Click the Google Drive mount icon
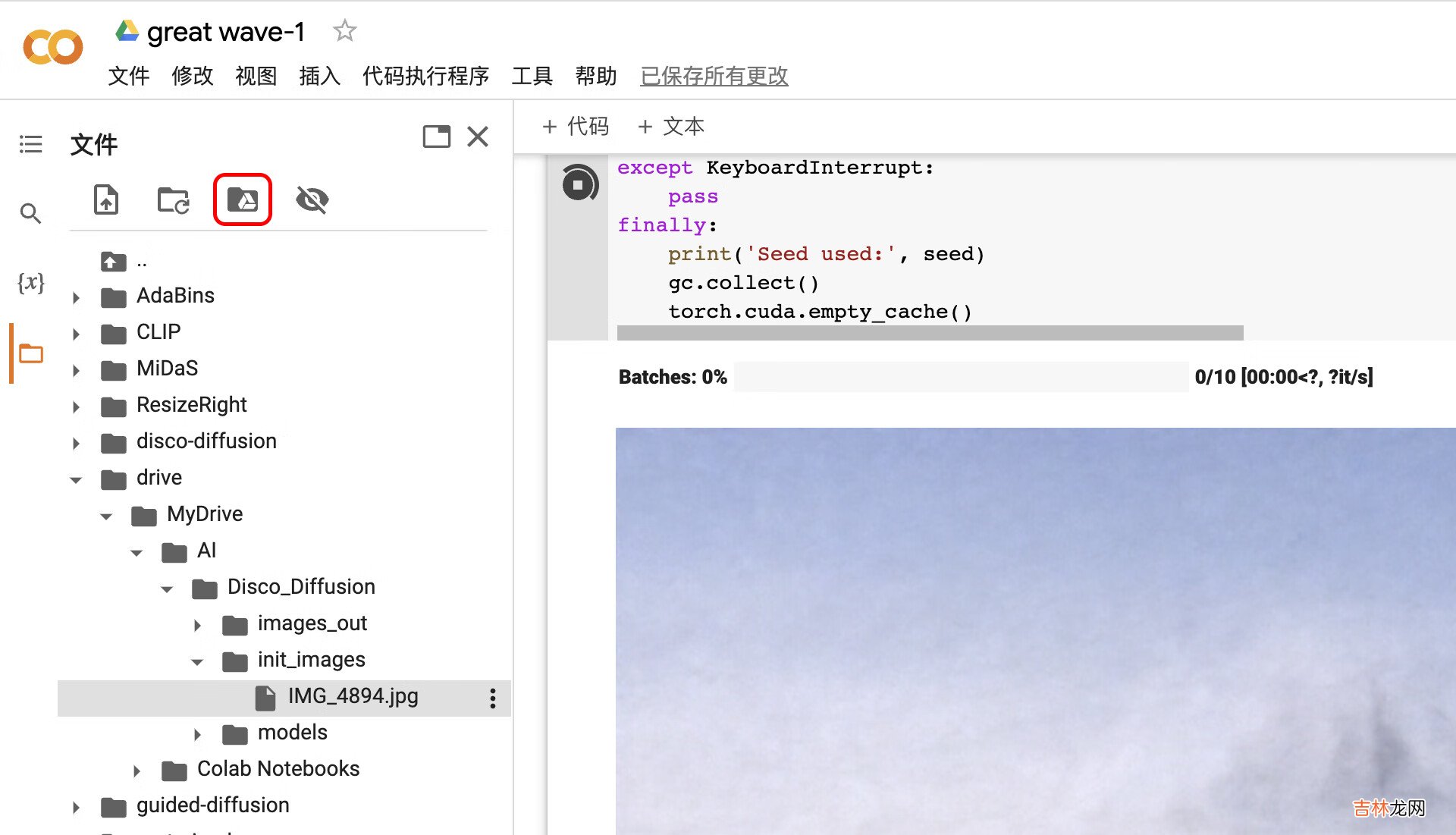The image size is (1456, 835). [243, 200]
